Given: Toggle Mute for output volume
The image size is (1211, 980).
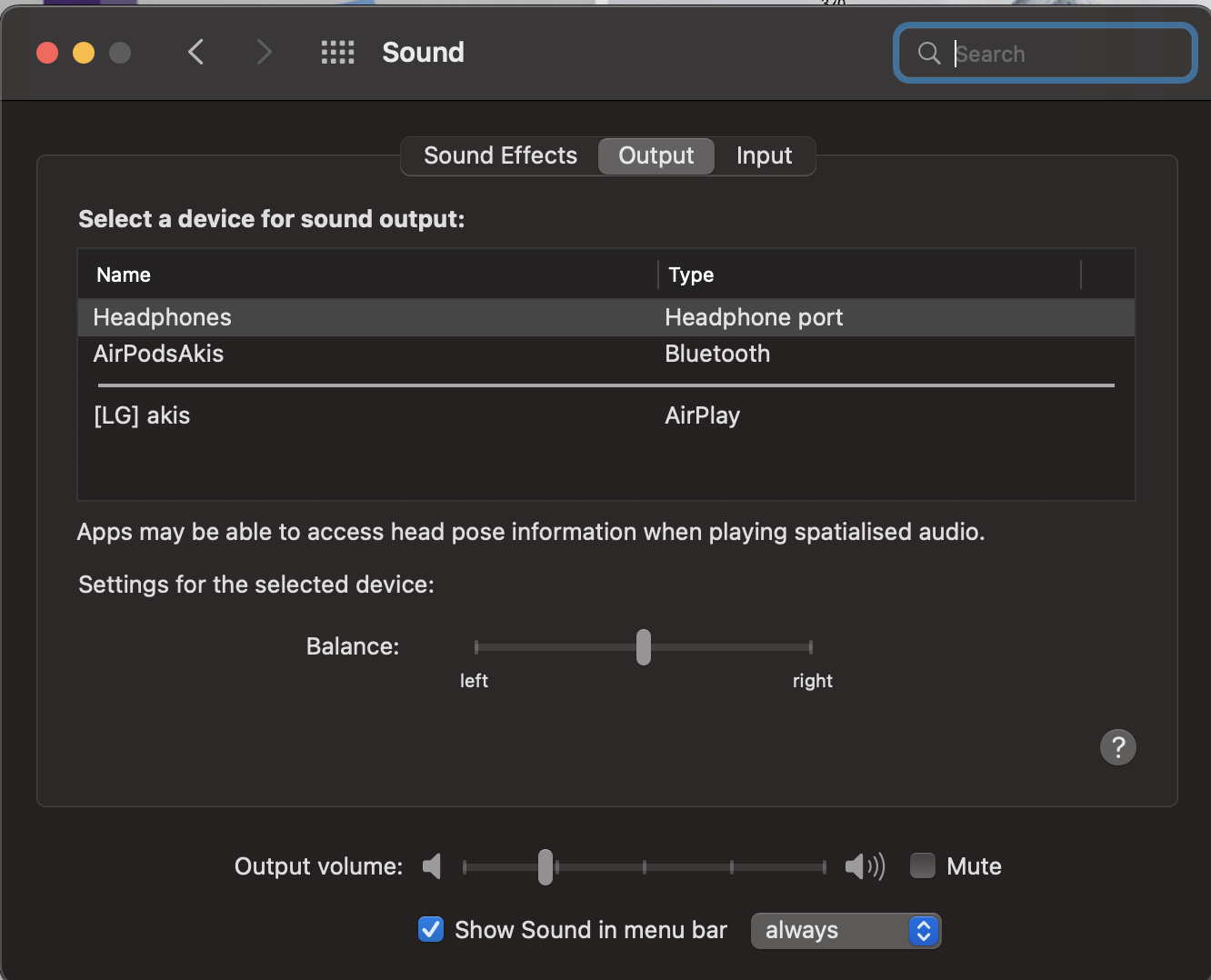Looking at the screenshot, I should (x=922, y=865).
